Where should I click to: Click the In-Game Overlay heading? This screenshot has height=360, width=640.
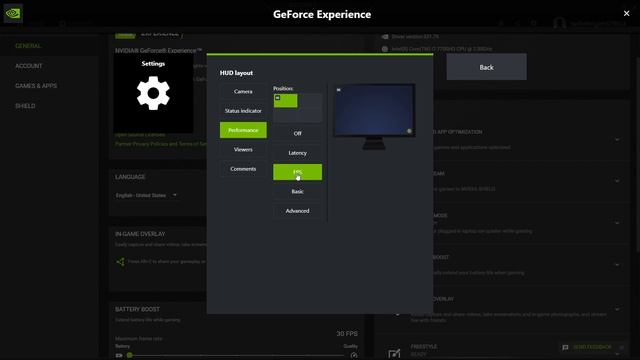tap(140, 234)
